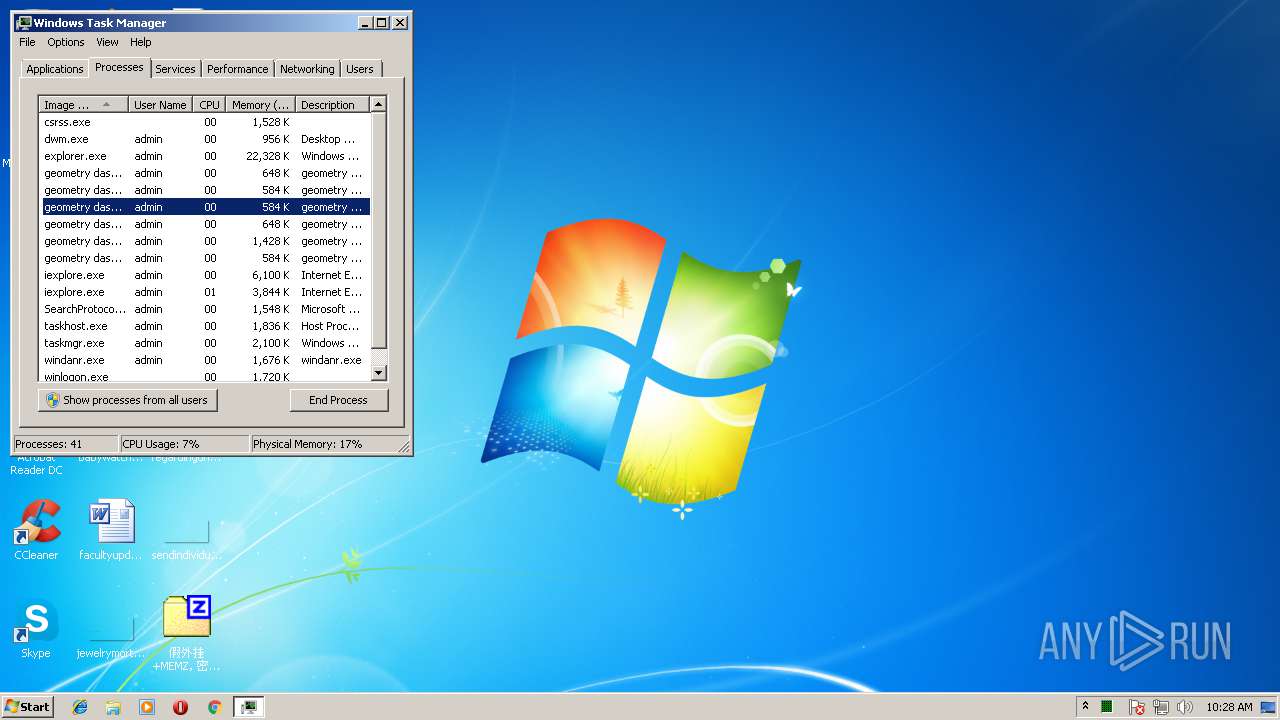The height and width of the screenshot is (720, 1280).
Task: Select the jewelrymort desktop file icon
Action: click(x=111, y=637)
